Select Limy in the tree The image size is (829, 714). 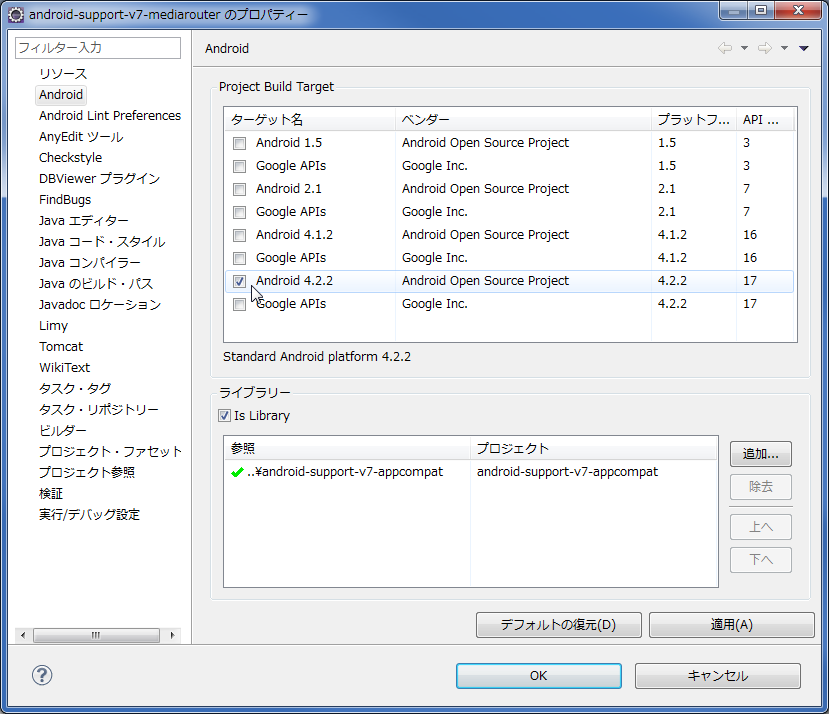[x=53, y=325]
